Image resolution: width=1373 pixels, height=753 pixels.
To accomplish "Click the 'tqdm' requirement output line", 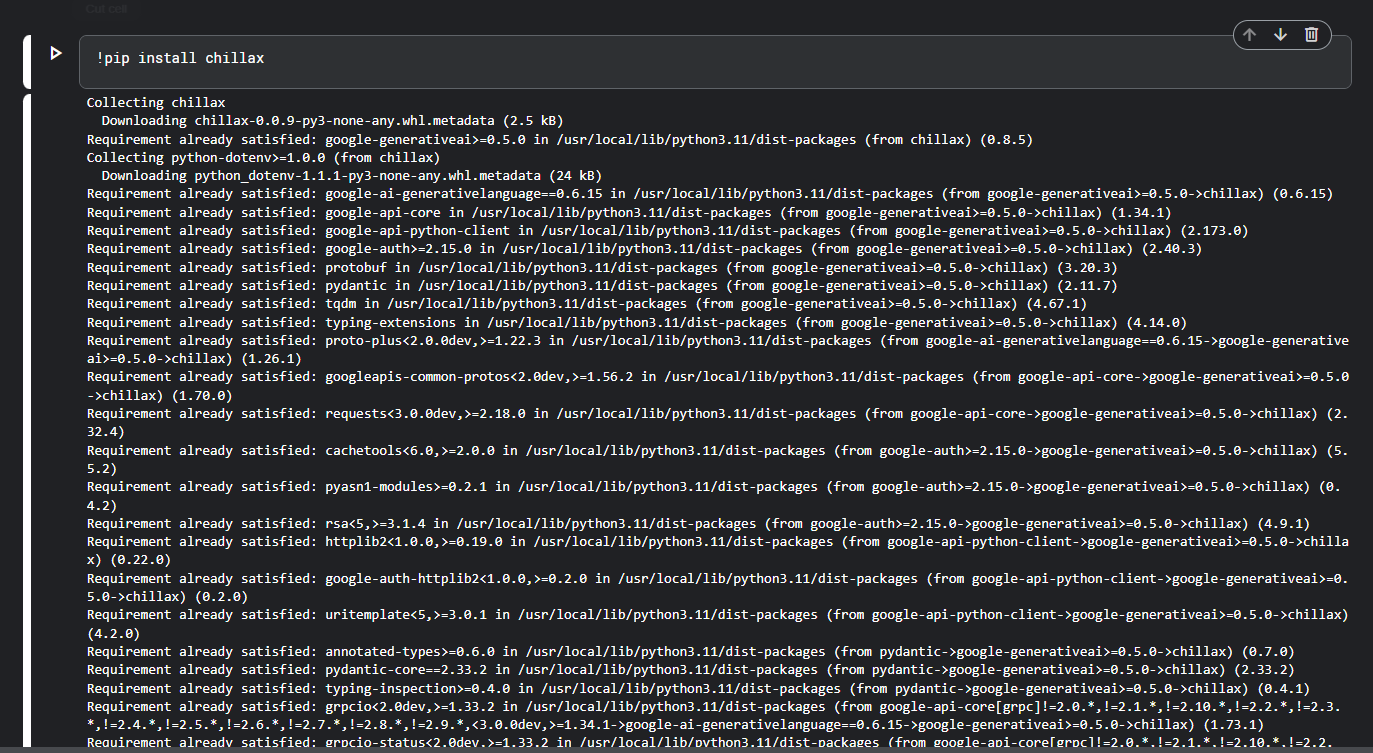I will pyautogui.click(x=585, y=303).
